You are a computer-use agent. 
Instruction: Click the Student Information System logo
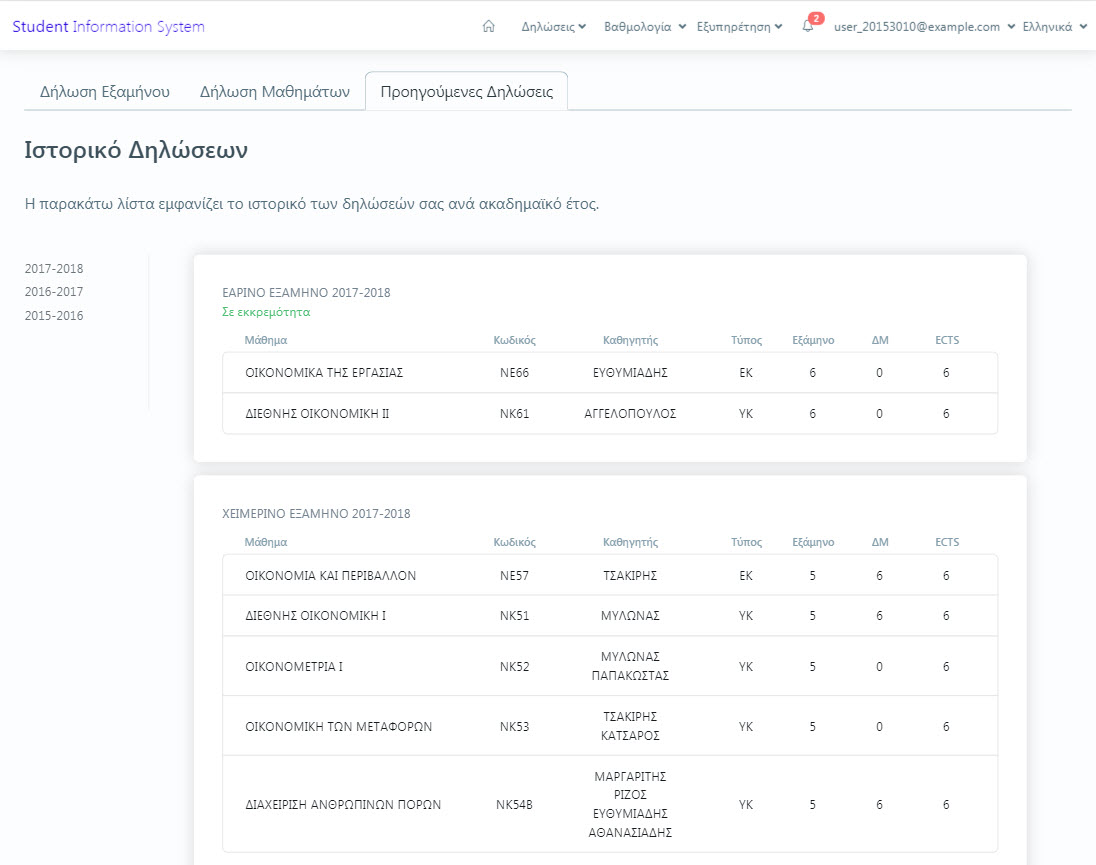pos(108,26)
